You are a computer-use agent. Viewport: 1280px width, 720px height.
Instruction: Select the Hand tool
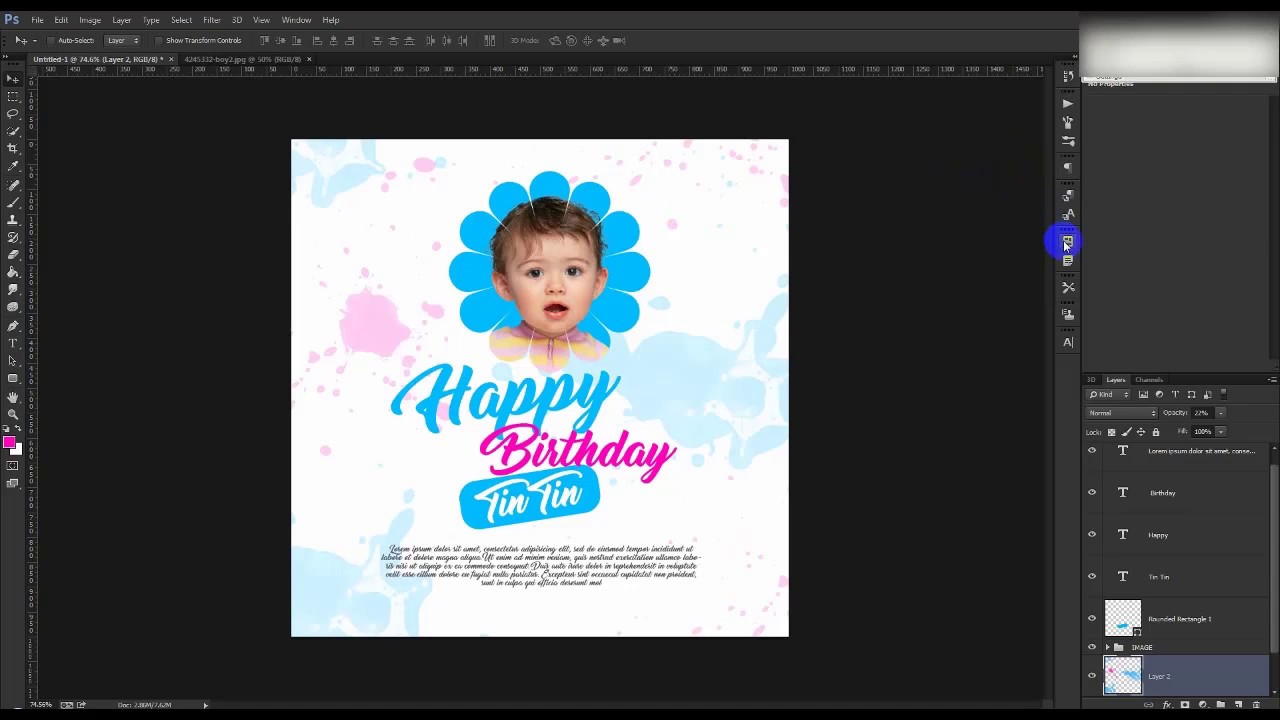(13, 397)
